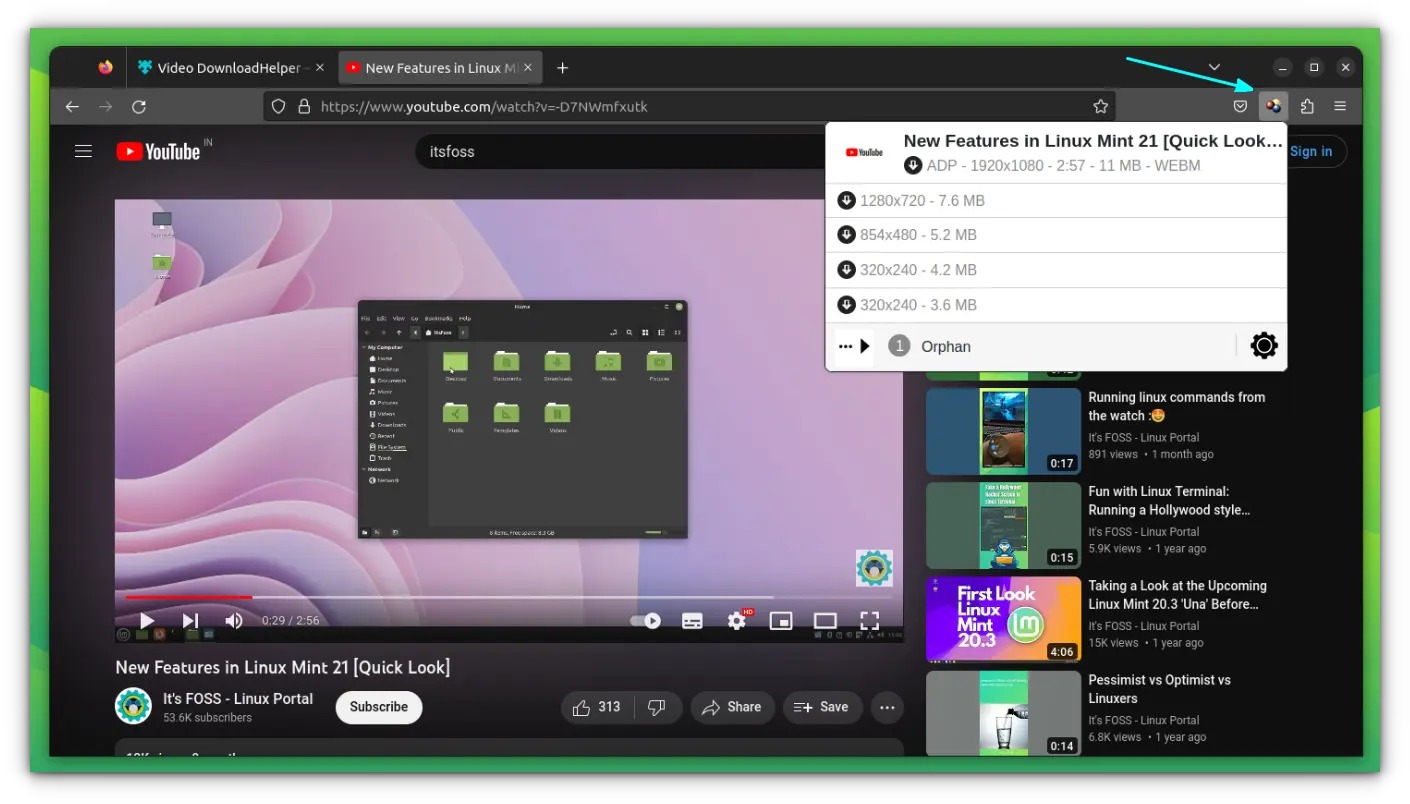Image resolution: width=1410 pixels, height=804 pixels.
Task: Switch to Video DownloadHelper tab
Action: click(x=231, y=68)
